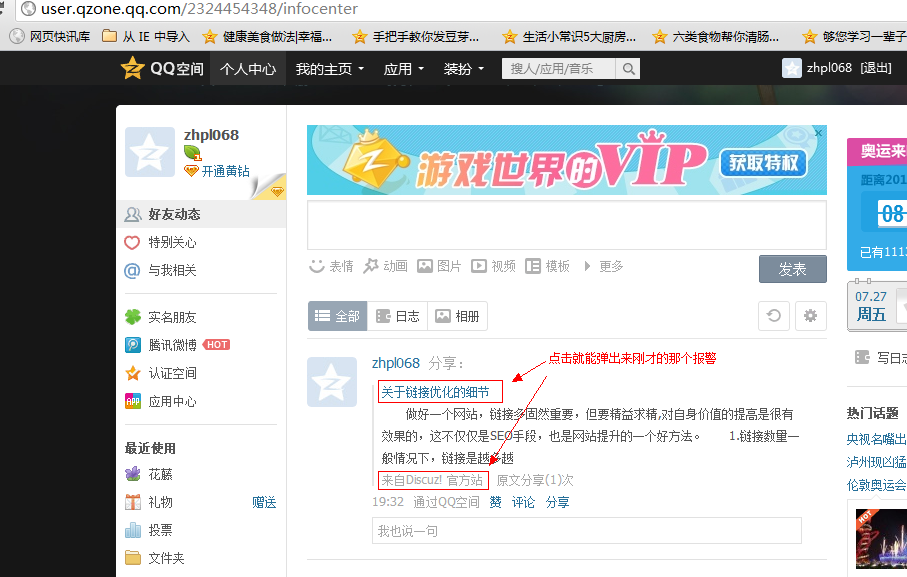This screenshot has height=577, width=907.
Task: Switch to 相册 feed tab
Action: [457, 316]
